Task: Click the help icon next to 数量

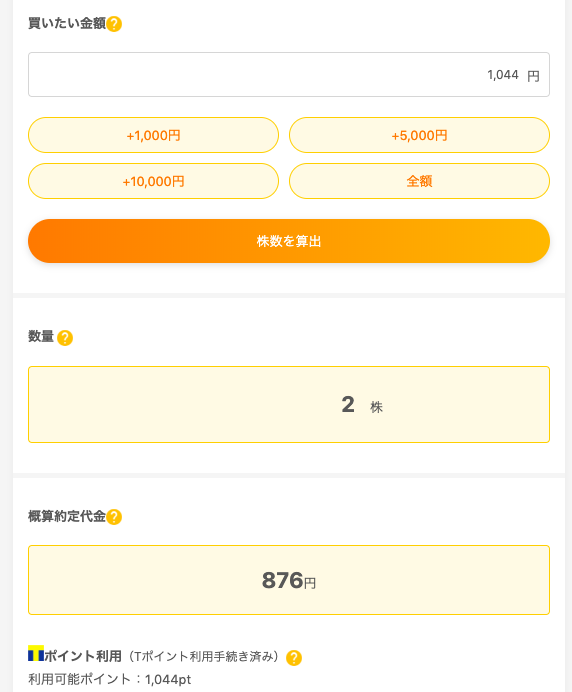Action: pos(65,338)
